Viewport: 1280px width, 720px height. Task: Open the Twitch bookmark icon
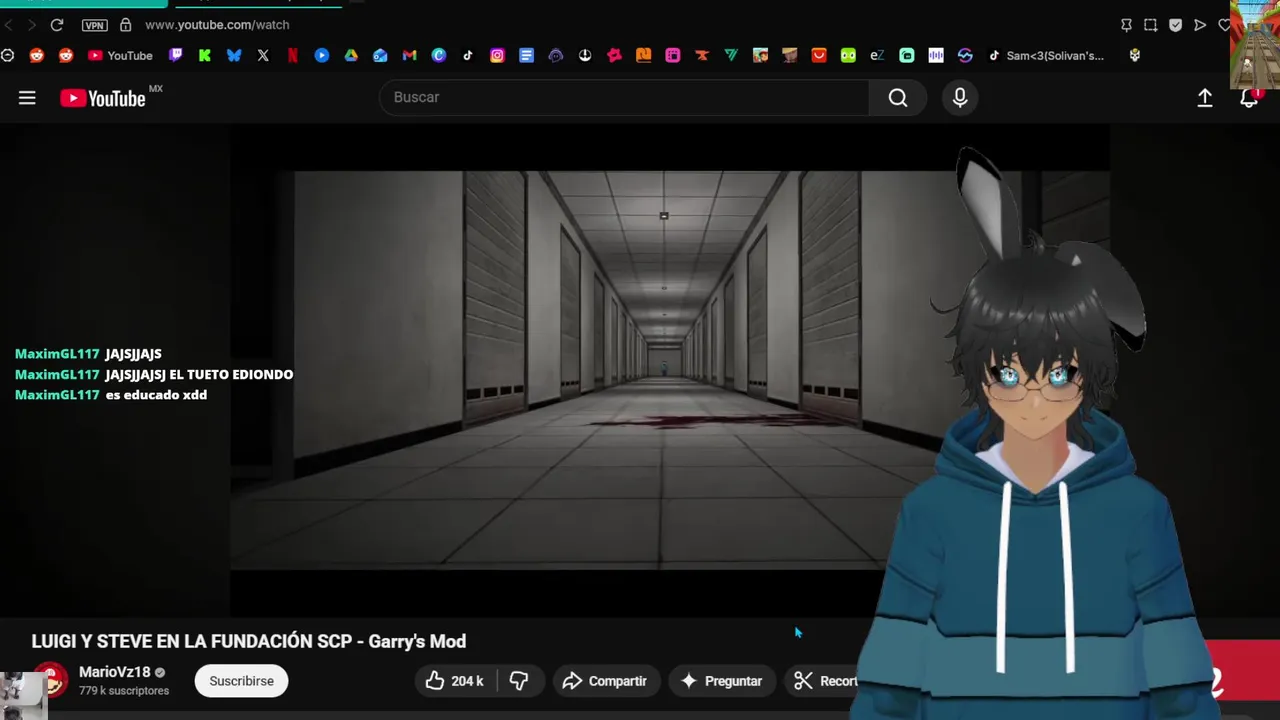tap(176, 56)
